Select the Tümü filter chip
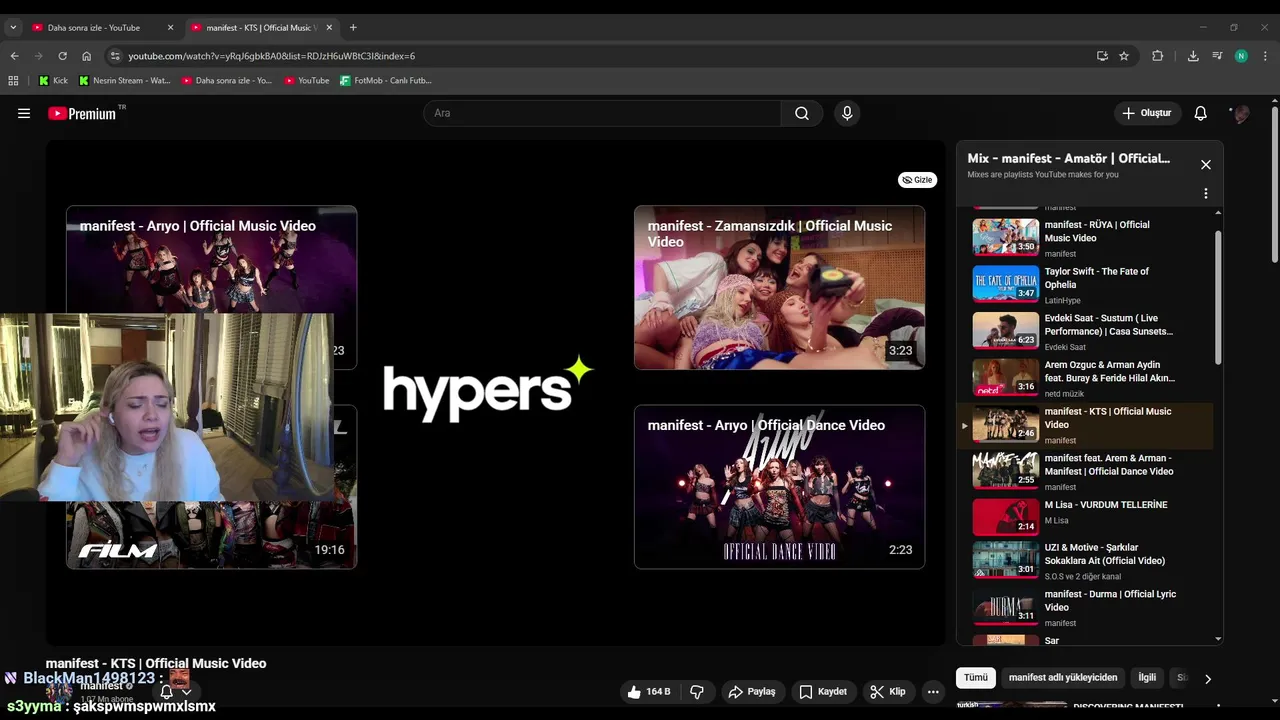The image size is (1280, 720). point(976,677)
